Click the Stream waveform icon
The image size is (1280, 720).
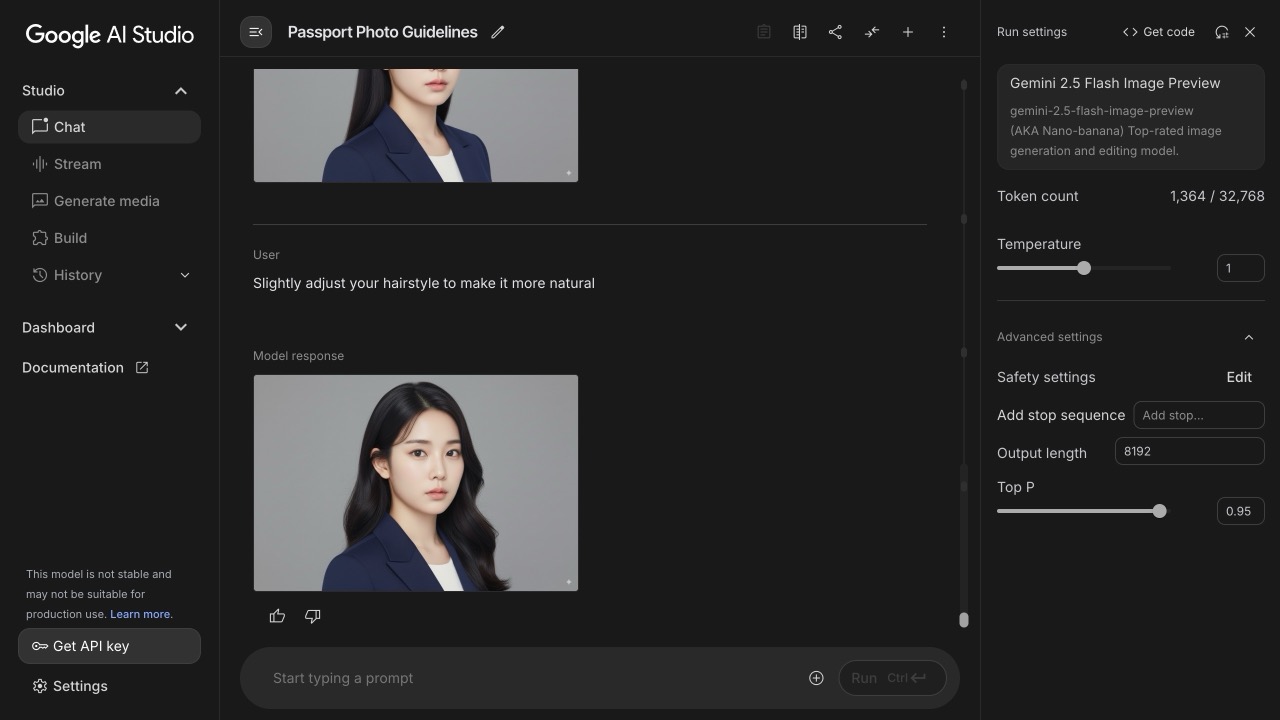click(x=40, y=163)
